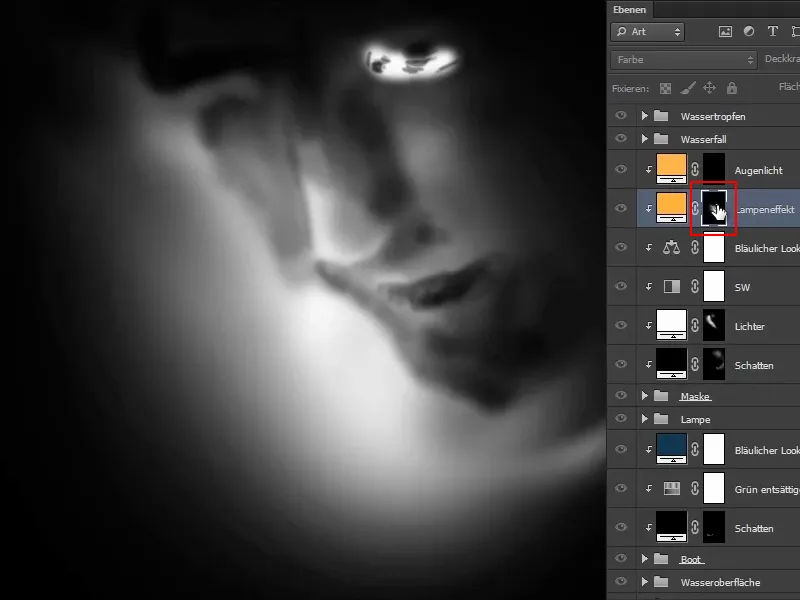Viewport: 800px width, 600px height.
Task: Click Wassertropfen group folder icon
Action: pos(661,116)
